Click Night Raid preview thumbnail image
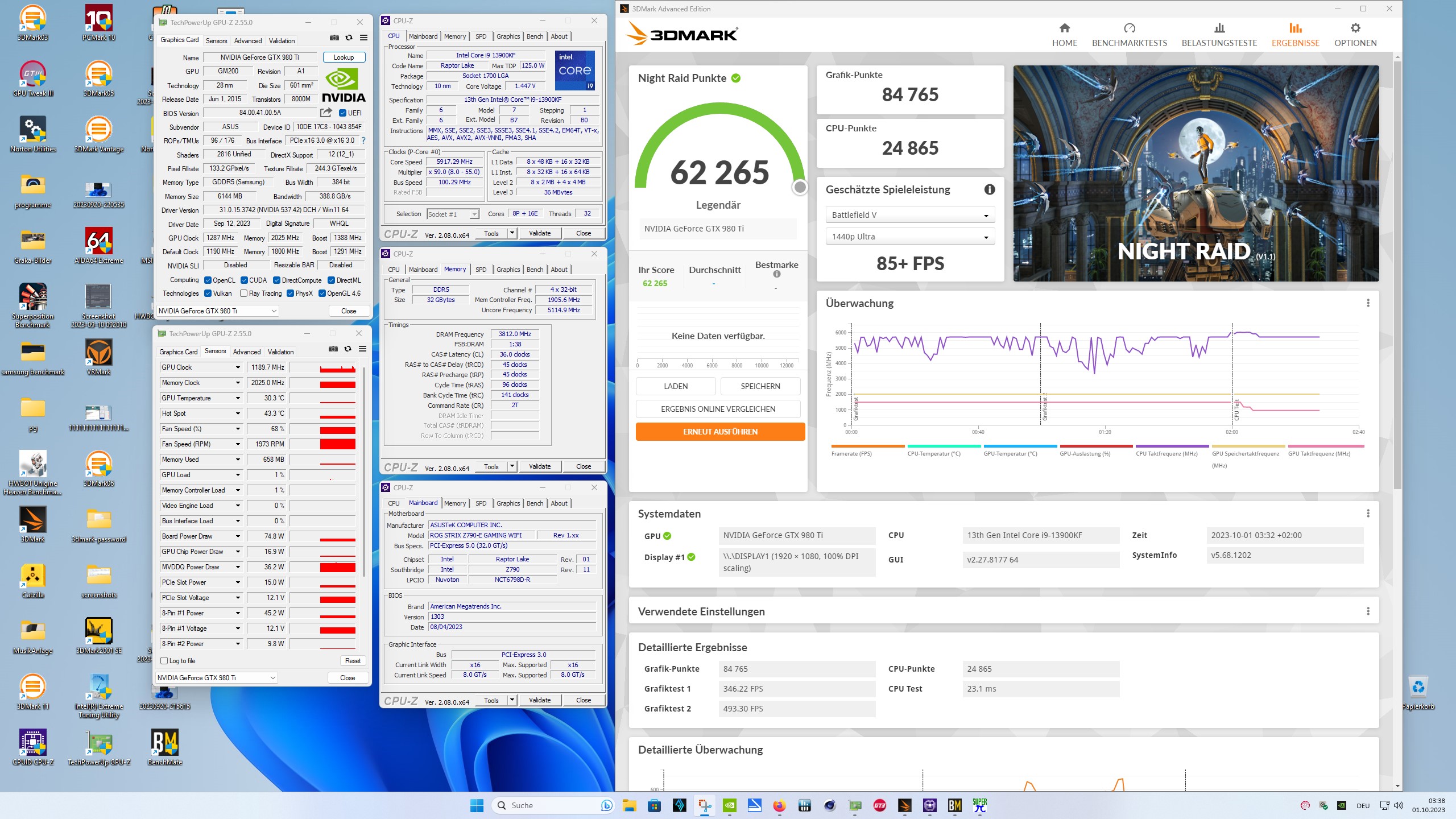 (1196, 173)
